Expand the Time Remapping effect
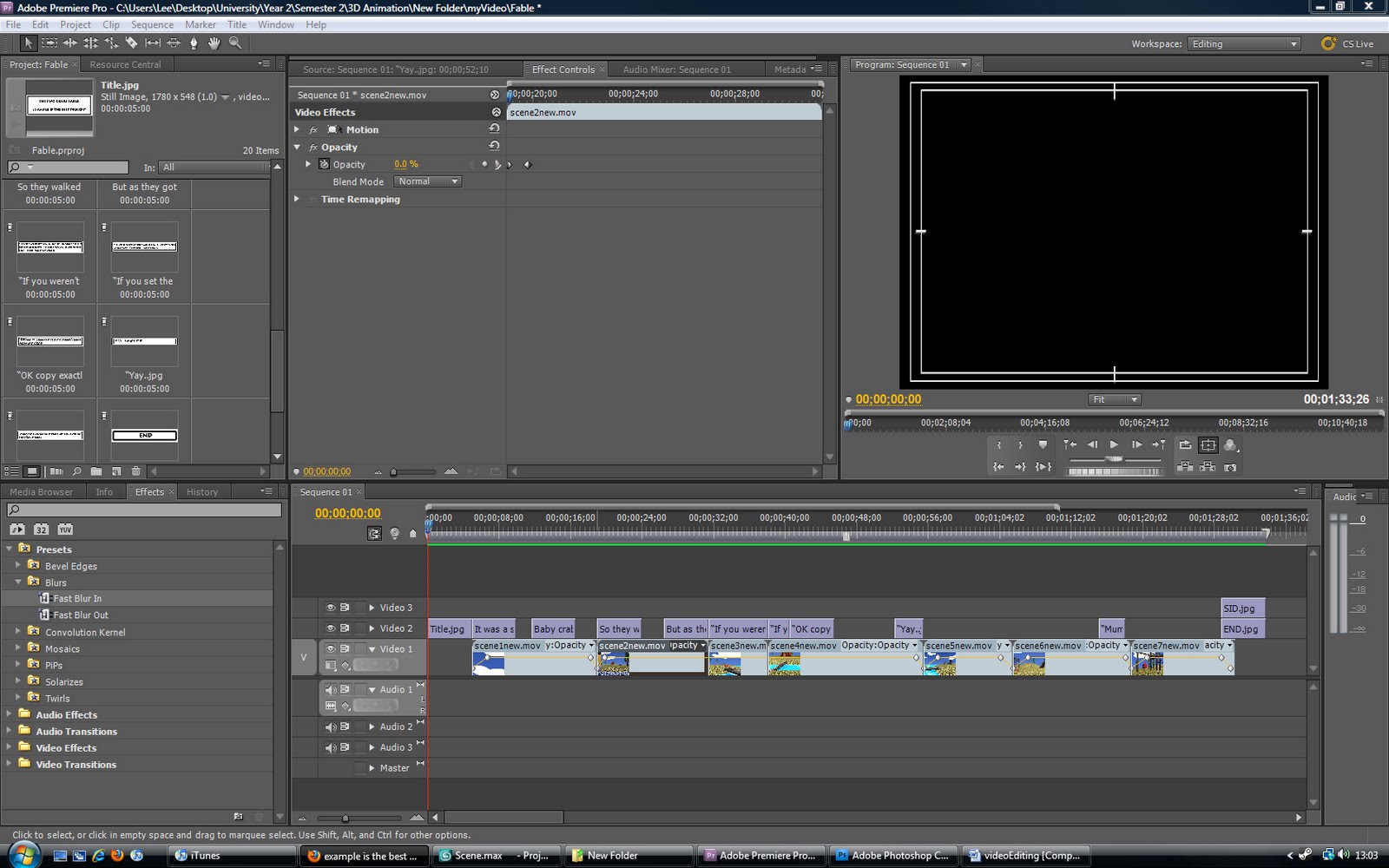1389x868 pixels. [297, 199]
